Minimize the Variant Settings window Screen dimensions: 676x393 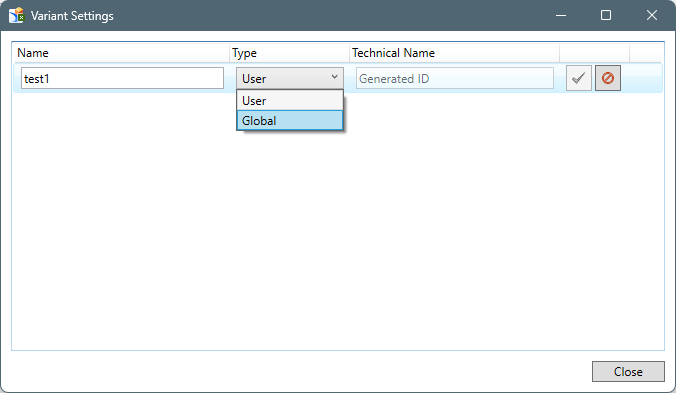point(561,16)
